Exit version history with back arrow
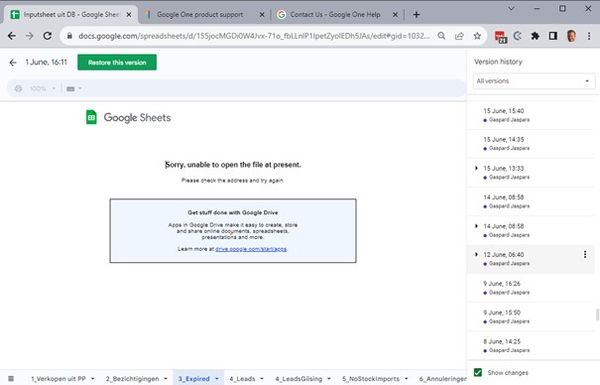Image resolution: width=600 pixels, height=385 pixels. pos(13,62)
